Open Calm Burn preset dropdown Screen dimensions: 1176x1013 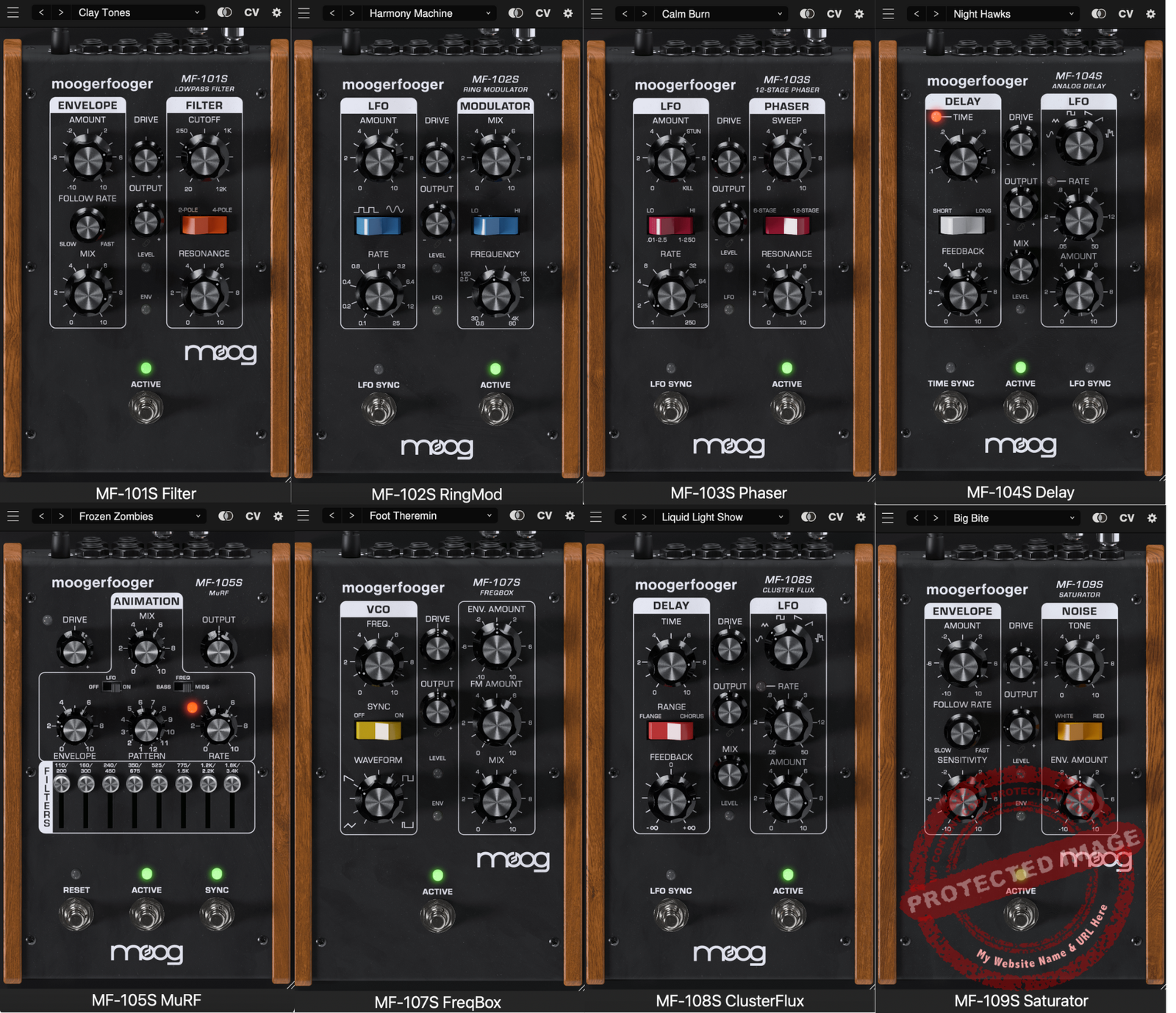(x=723, y=14)
